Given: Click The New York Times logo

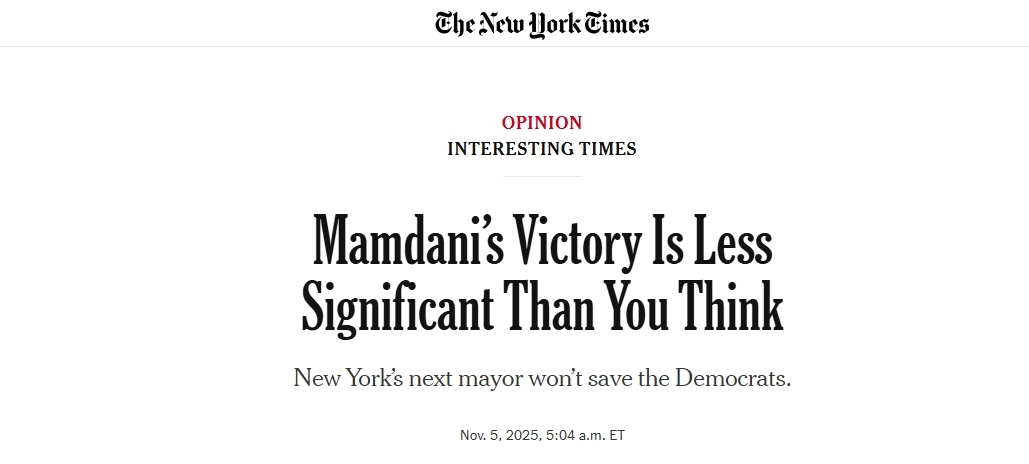Looking at the screenshot, I should pos(541,23).
